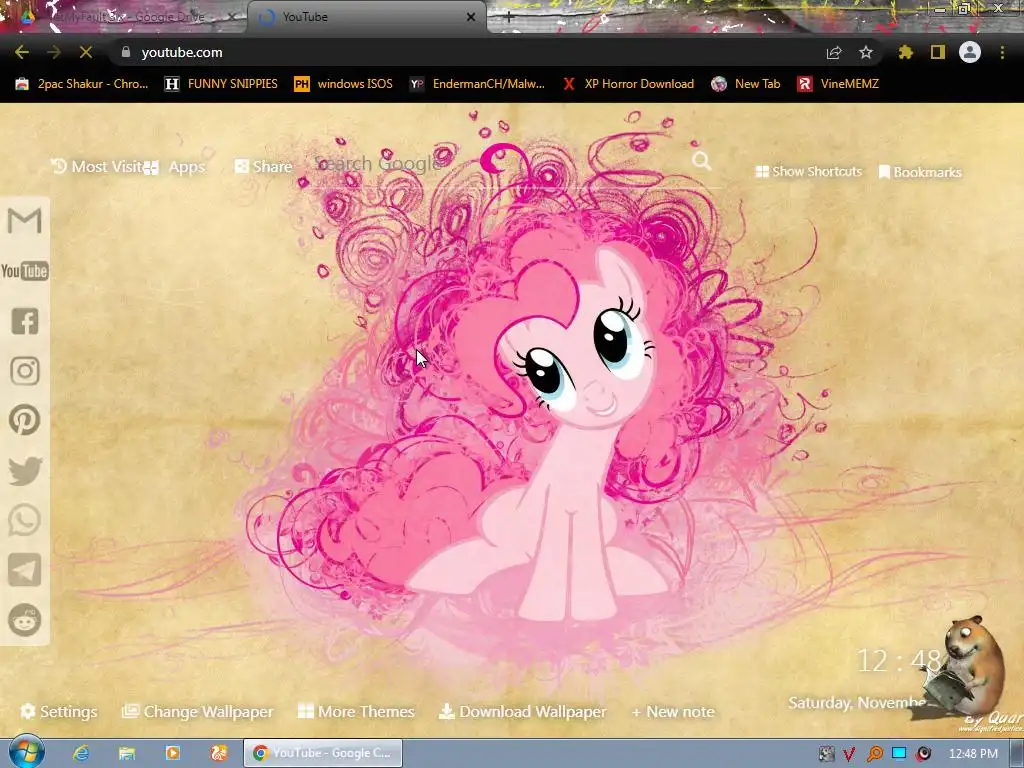Open Instagram icon in sidebar
The height and width of the screenshot is (768, 1024).
pyautogui.click(x=25, y=370)
